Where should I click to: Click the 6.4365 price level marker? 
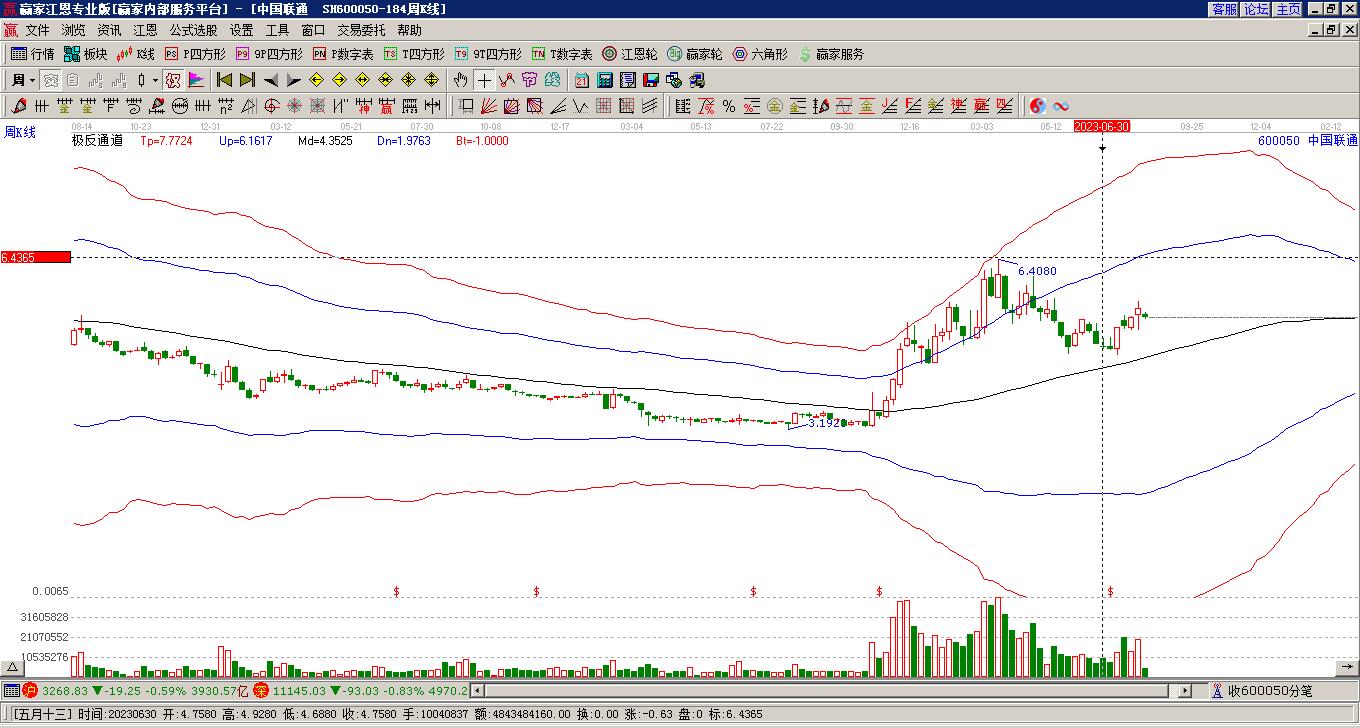[x=36, y=258]
